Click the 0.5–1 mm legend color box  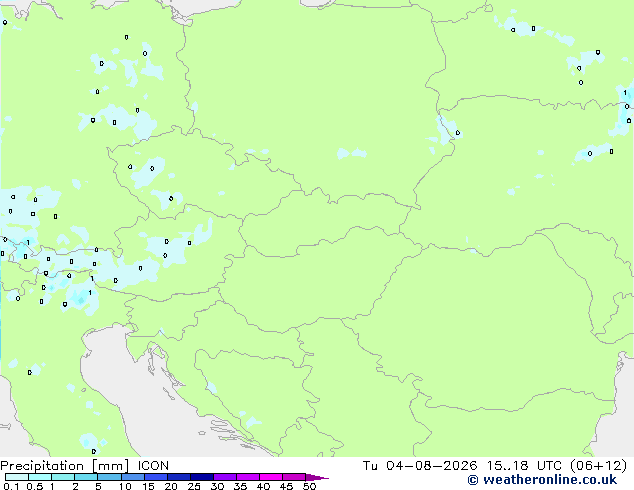click(x=40, y=477)
